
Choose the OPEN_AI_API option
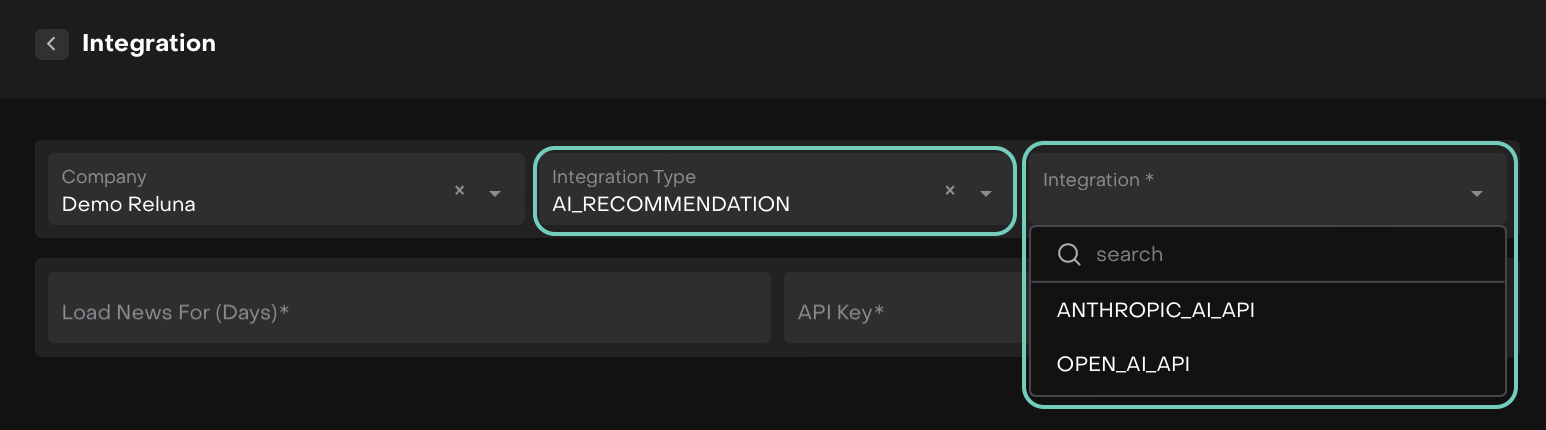(1123, 364)
